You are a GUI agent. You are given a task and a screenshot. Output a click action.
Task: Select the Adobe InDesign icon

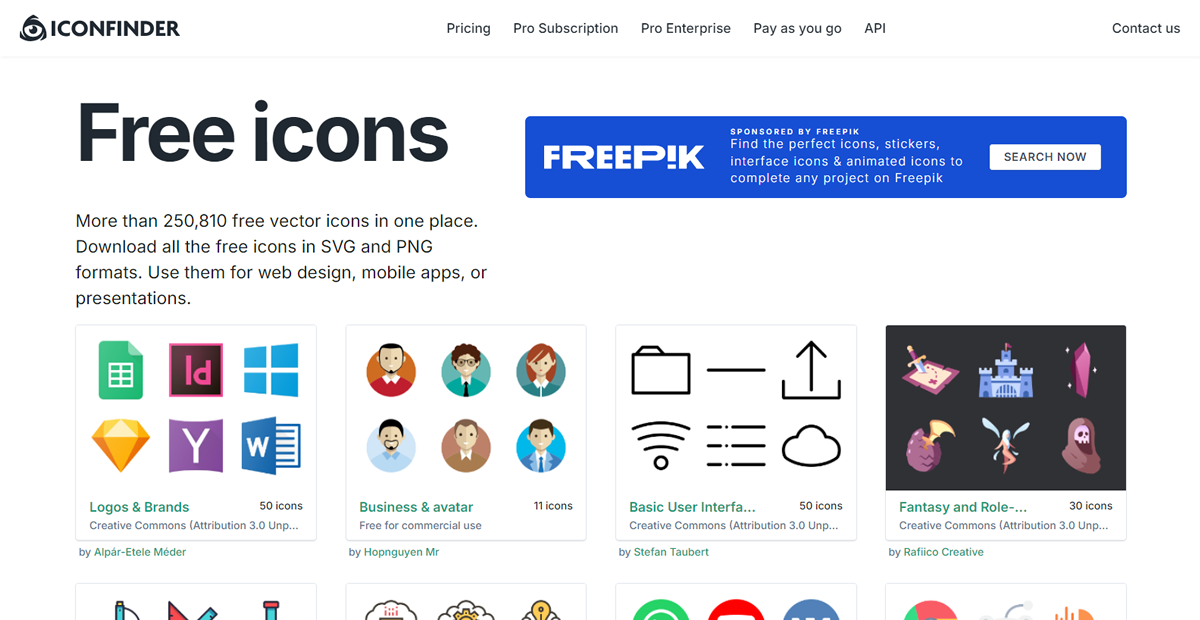(196, 370)
